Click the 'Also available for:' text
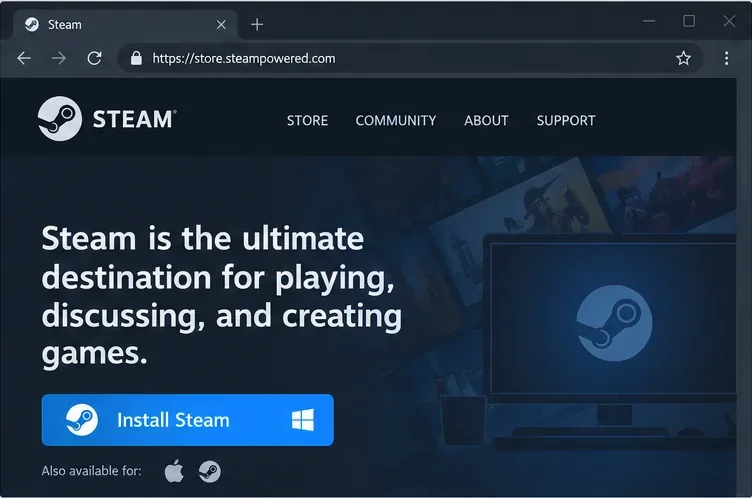This screenshot has width=752, height=498. pyautogui.click(x=92, y=471)
